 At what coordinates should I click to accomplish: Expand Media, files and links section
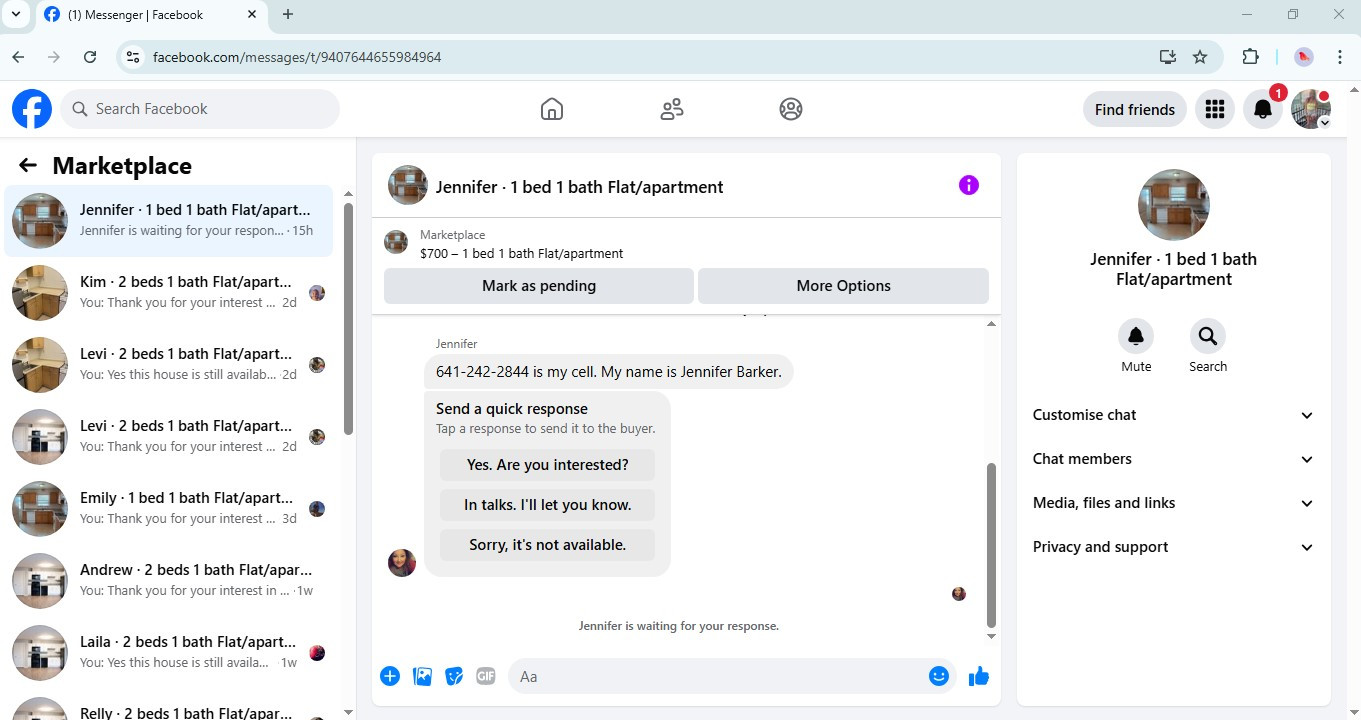tap(1174, 503)
